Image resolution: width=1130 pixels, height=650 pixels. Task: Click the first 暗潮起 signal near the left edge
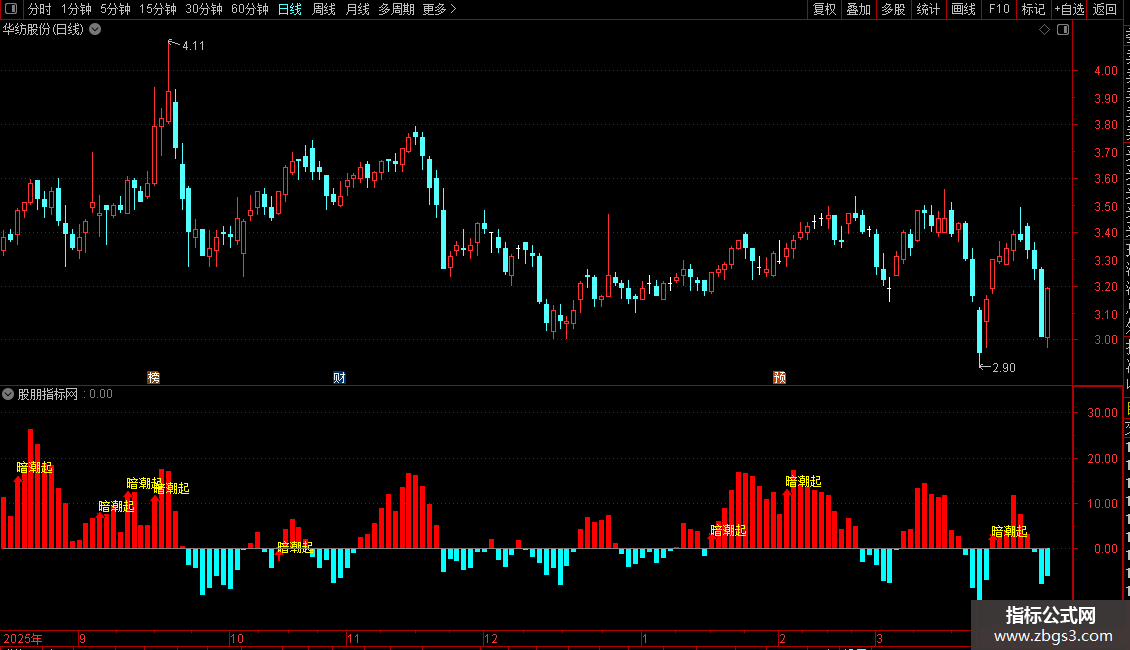tap(35, 468)
